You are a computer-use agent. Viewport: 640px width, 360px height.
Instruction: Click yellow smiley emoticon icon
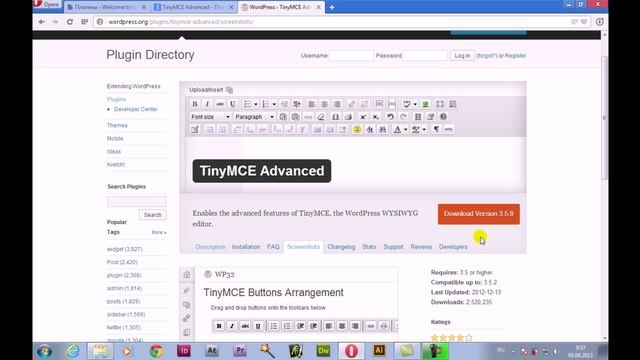coord(357,129)
